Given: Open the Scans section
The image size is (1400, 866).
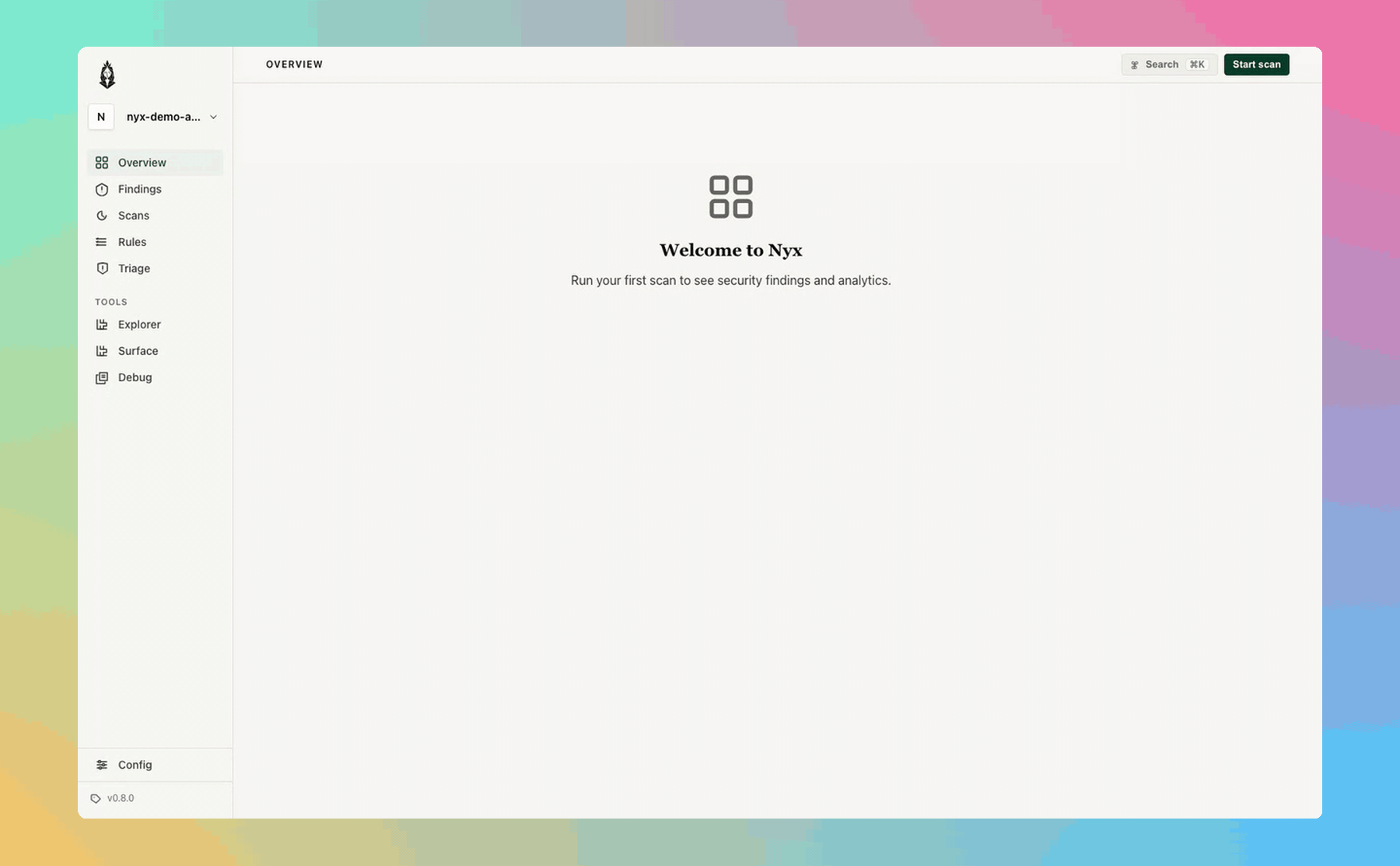Looking at the screenshot, I should point(155,216).
